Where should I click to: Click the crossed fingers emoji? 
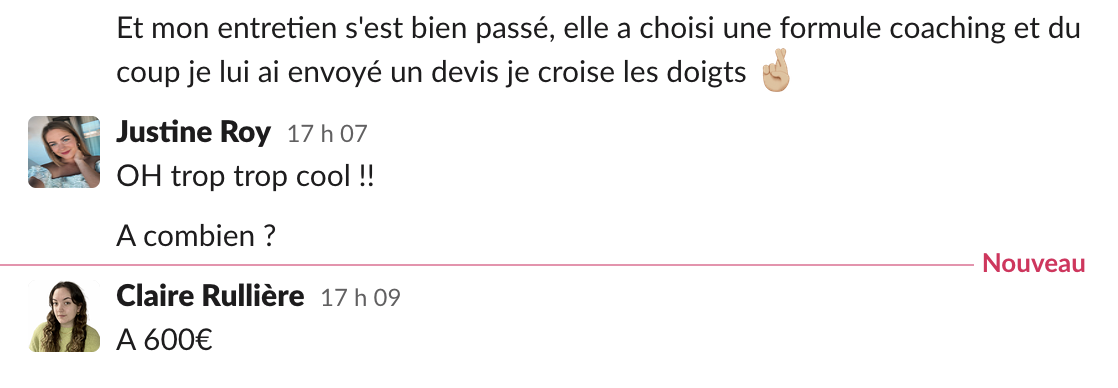[x=776, y=71]
